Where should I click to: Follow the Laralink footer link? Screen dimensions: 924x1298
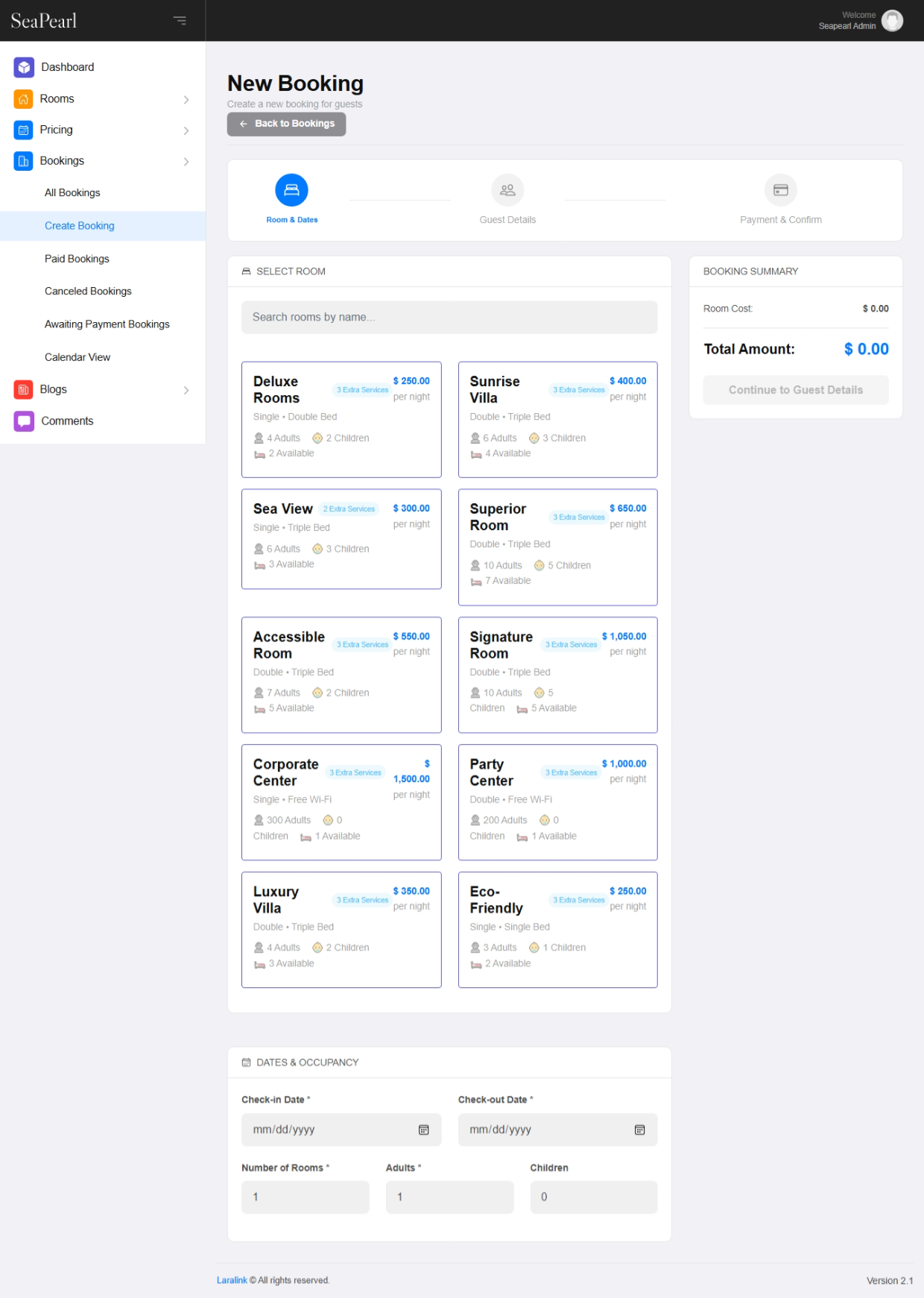232,1280
